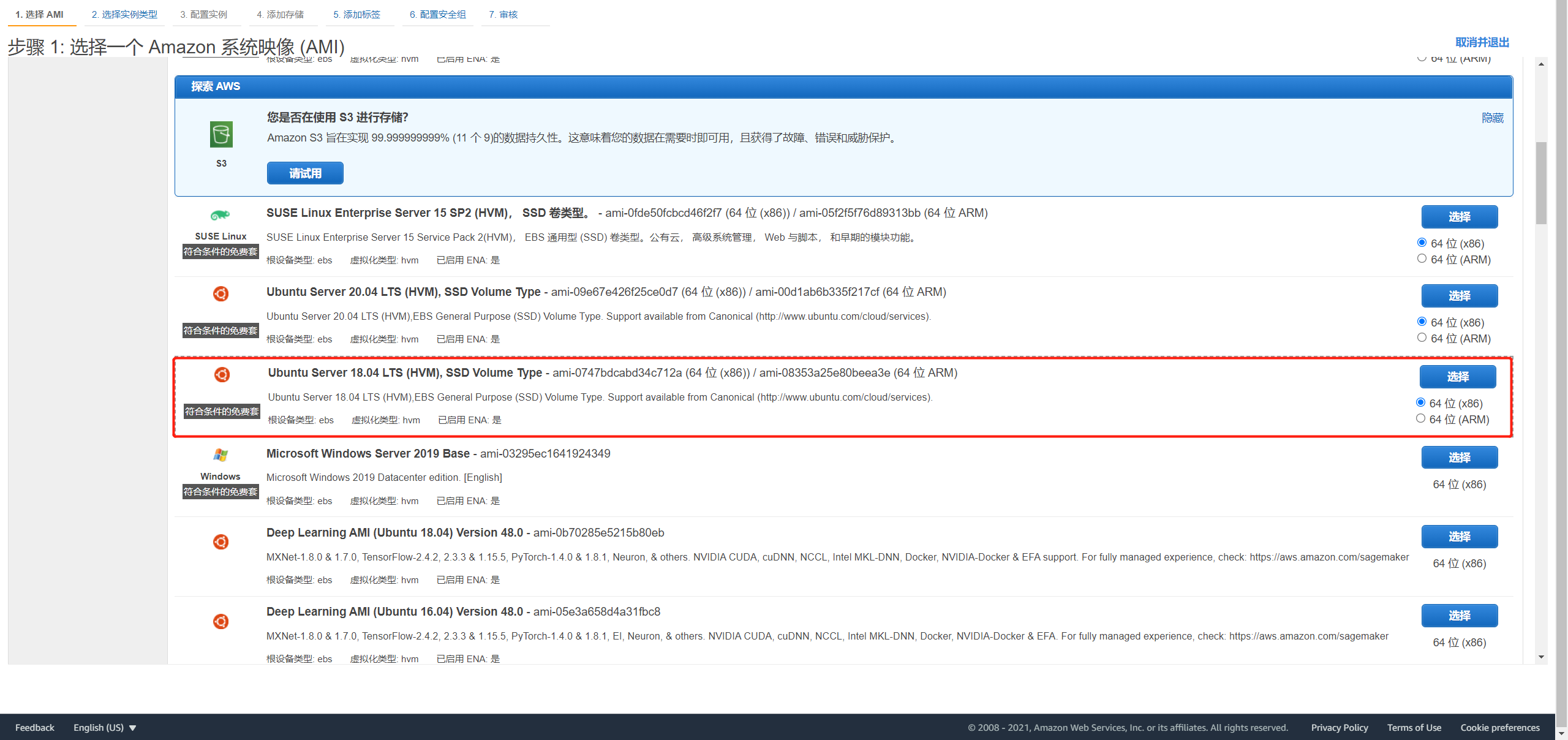This screenshot has height=740, width=1568.
Task: Open Feedback in footer
Action: click(x=34, y=727)
